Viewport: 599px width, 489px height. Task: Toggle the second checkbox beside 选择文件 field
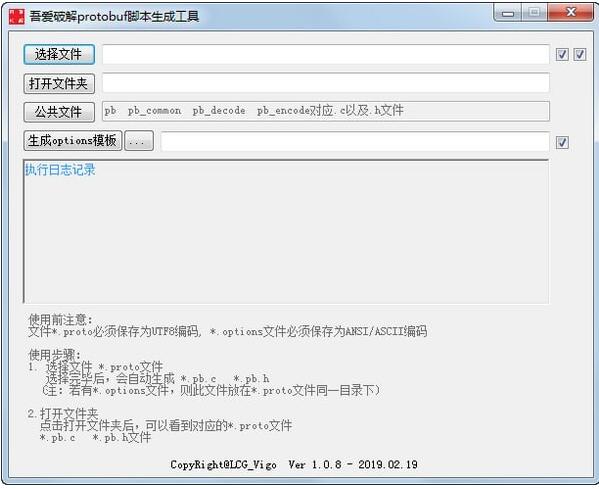[x=580, y=55]
